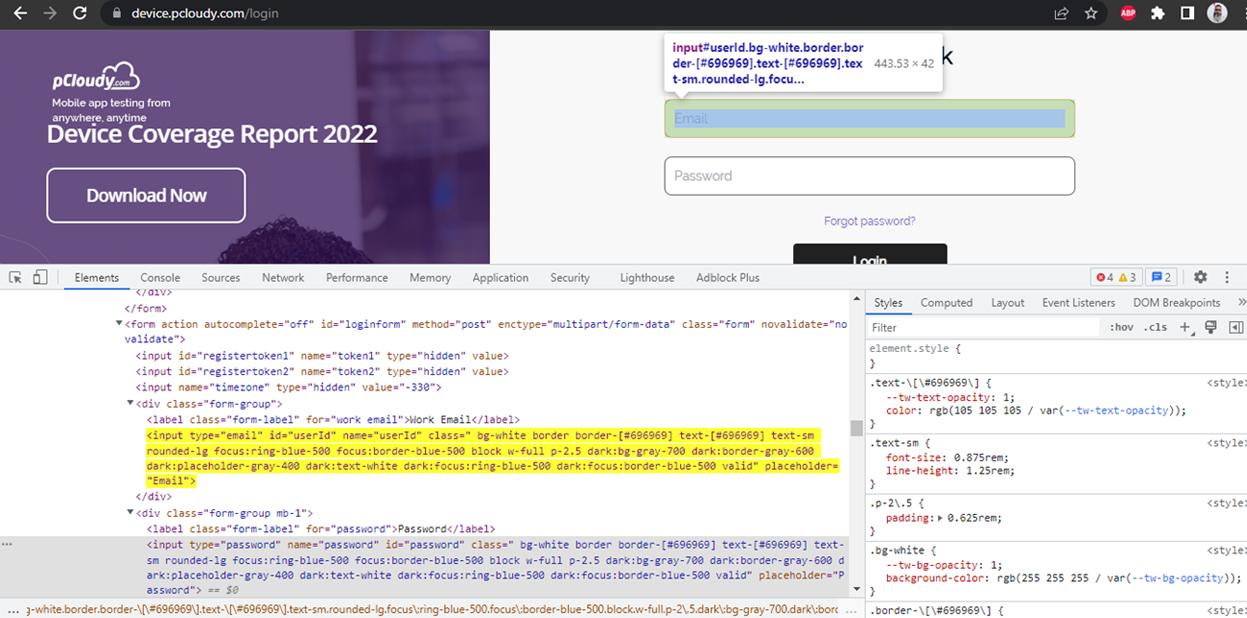The image size is (1247, 618).
Task: Click the yellow warnings counter badge
Action: click(1127, 277)
